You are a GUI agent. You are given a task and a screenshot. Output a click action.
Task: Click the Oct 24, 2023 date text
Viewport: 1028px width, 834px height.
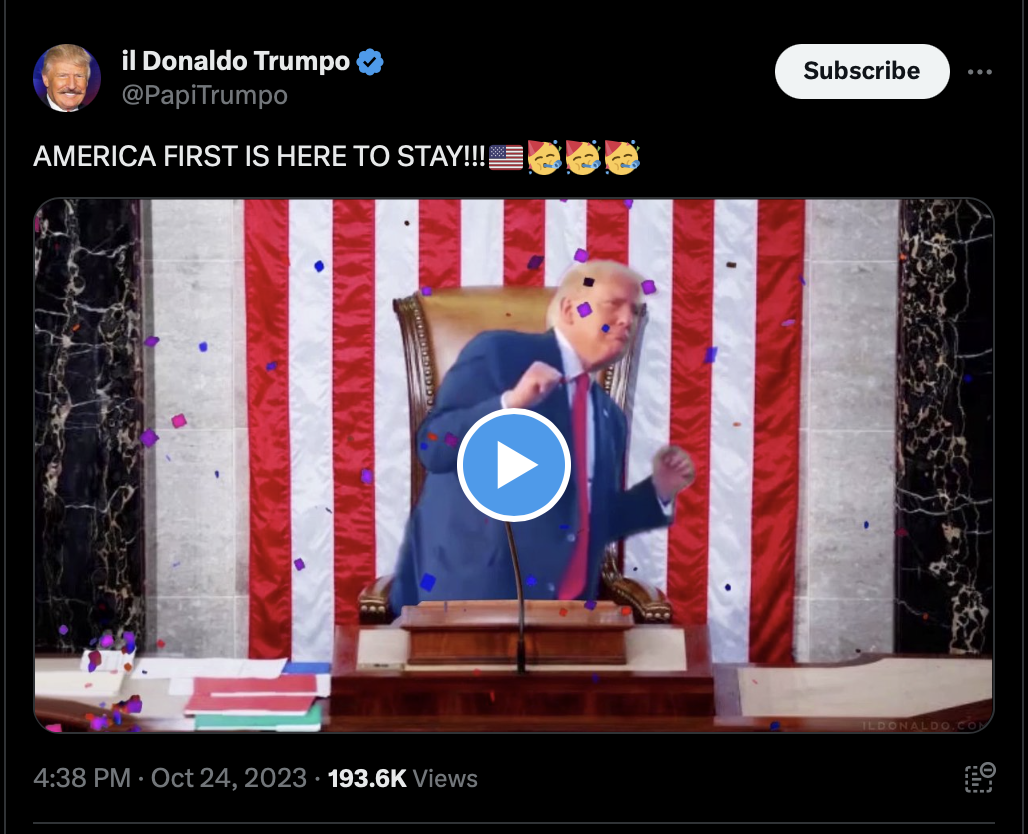[229, 778]
